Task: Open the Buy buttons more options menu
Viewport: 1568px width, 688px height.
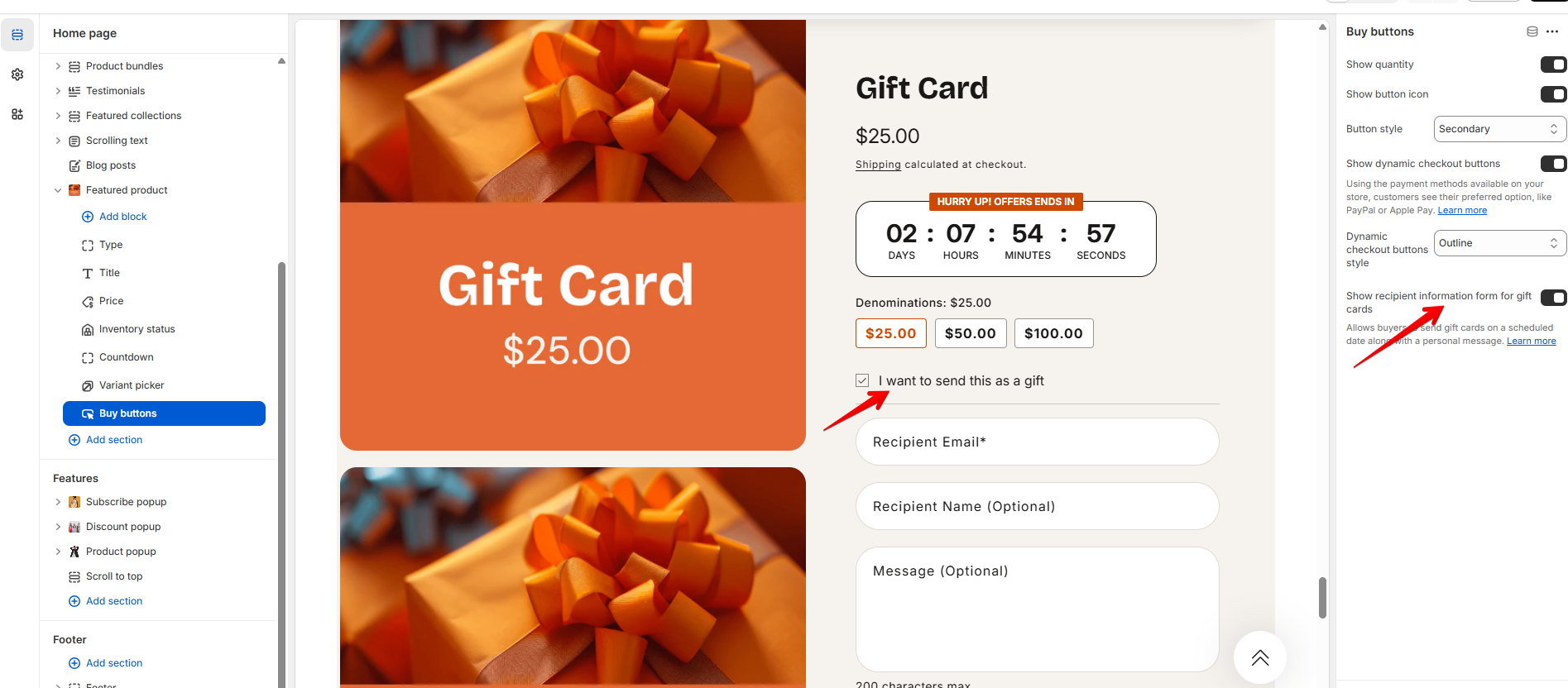Action: coord(1552,31)
